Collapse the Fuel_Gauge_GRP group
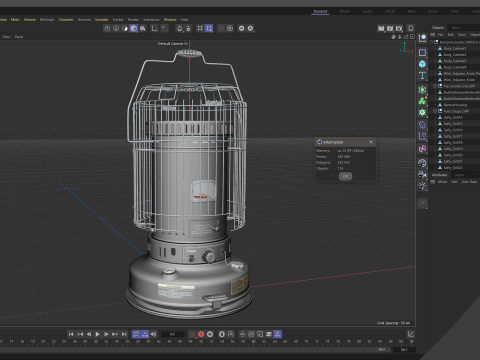The height and width of the screenshot is (360, 480). (435, 111)
